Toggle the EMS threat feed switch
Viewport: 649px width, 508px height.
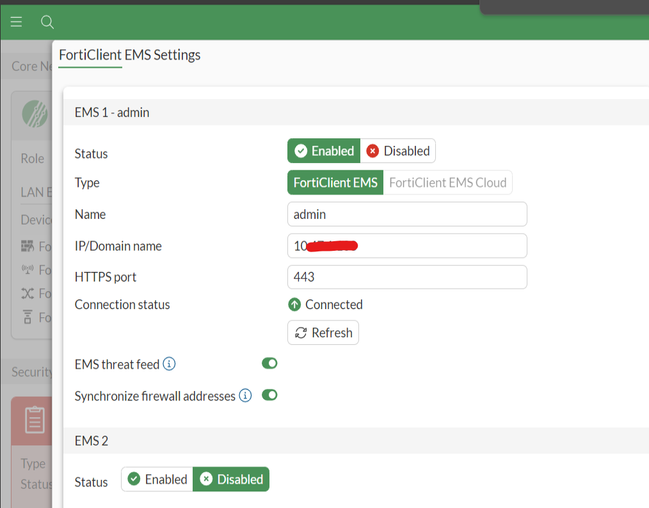click(x=269, y=364)
